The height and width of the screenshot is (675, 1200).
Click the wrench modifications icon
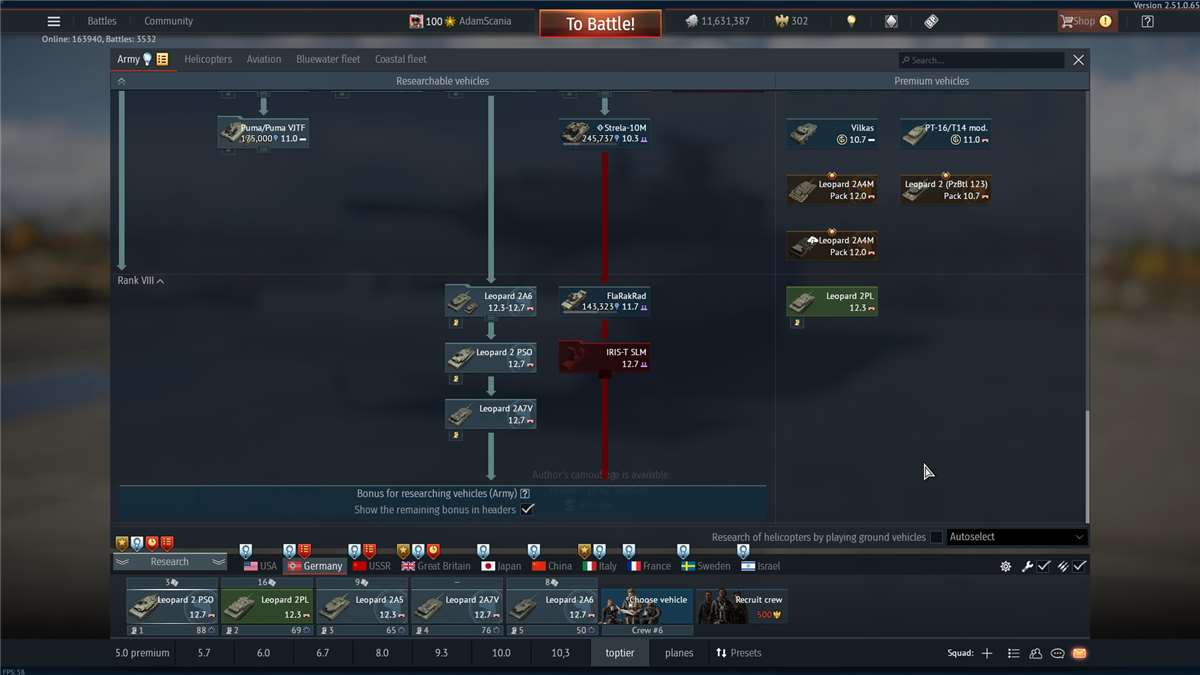tap(1026, 566)
